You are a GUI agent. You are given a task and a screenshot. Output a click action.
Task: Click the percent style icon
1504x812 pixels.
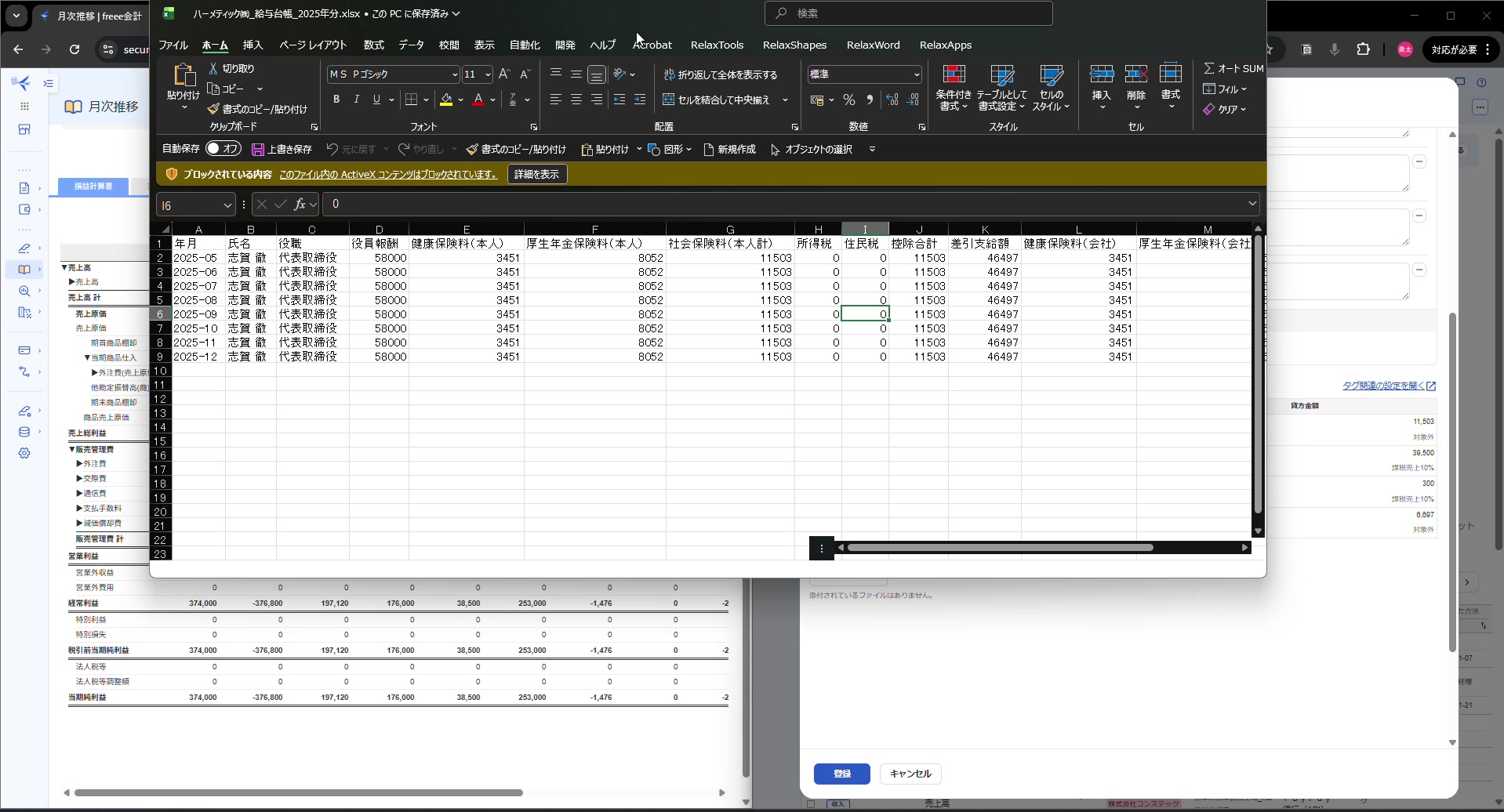click(848, 100)
